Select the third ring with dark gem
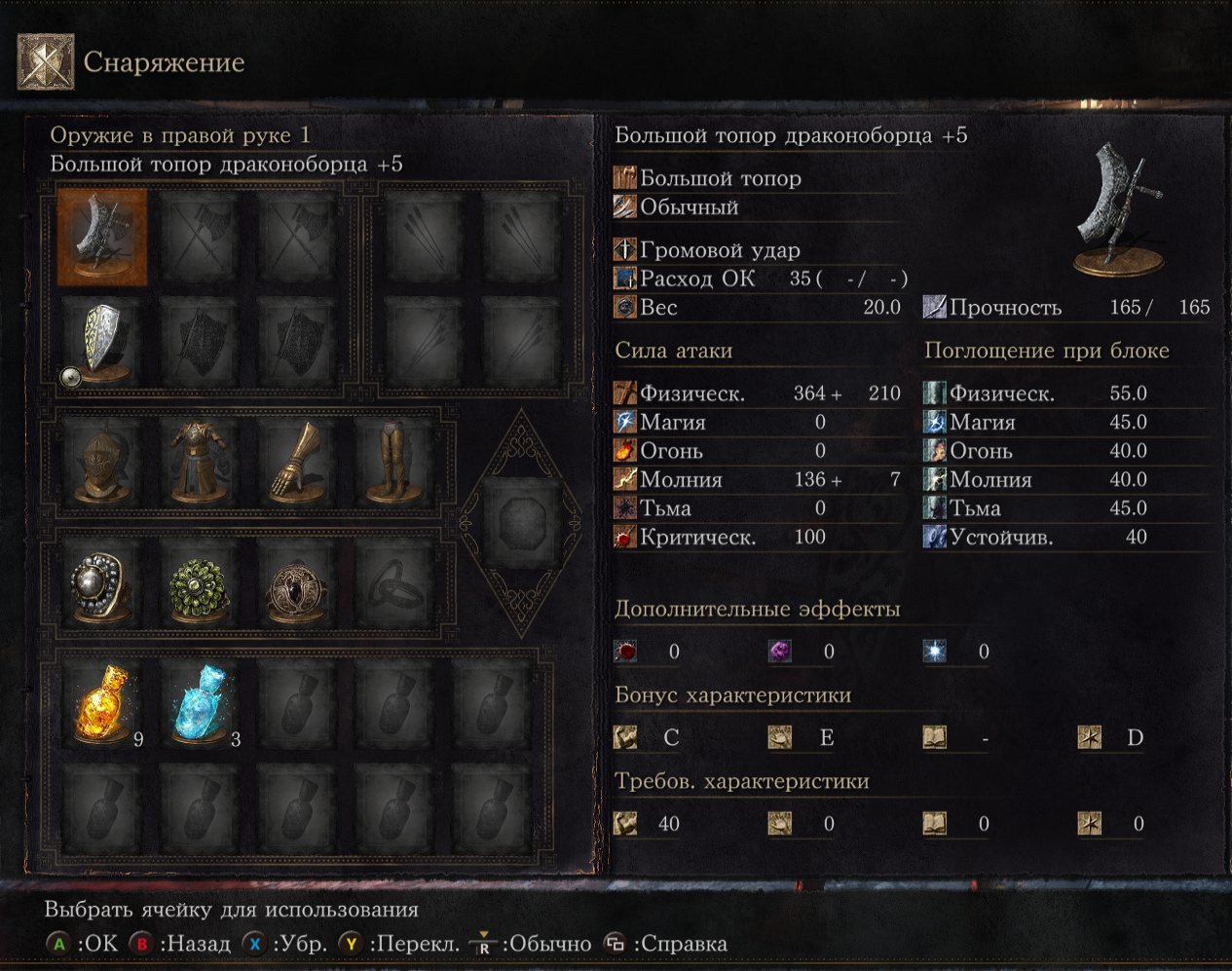Viewport: 1232px width, 971px height. [297, 584]
